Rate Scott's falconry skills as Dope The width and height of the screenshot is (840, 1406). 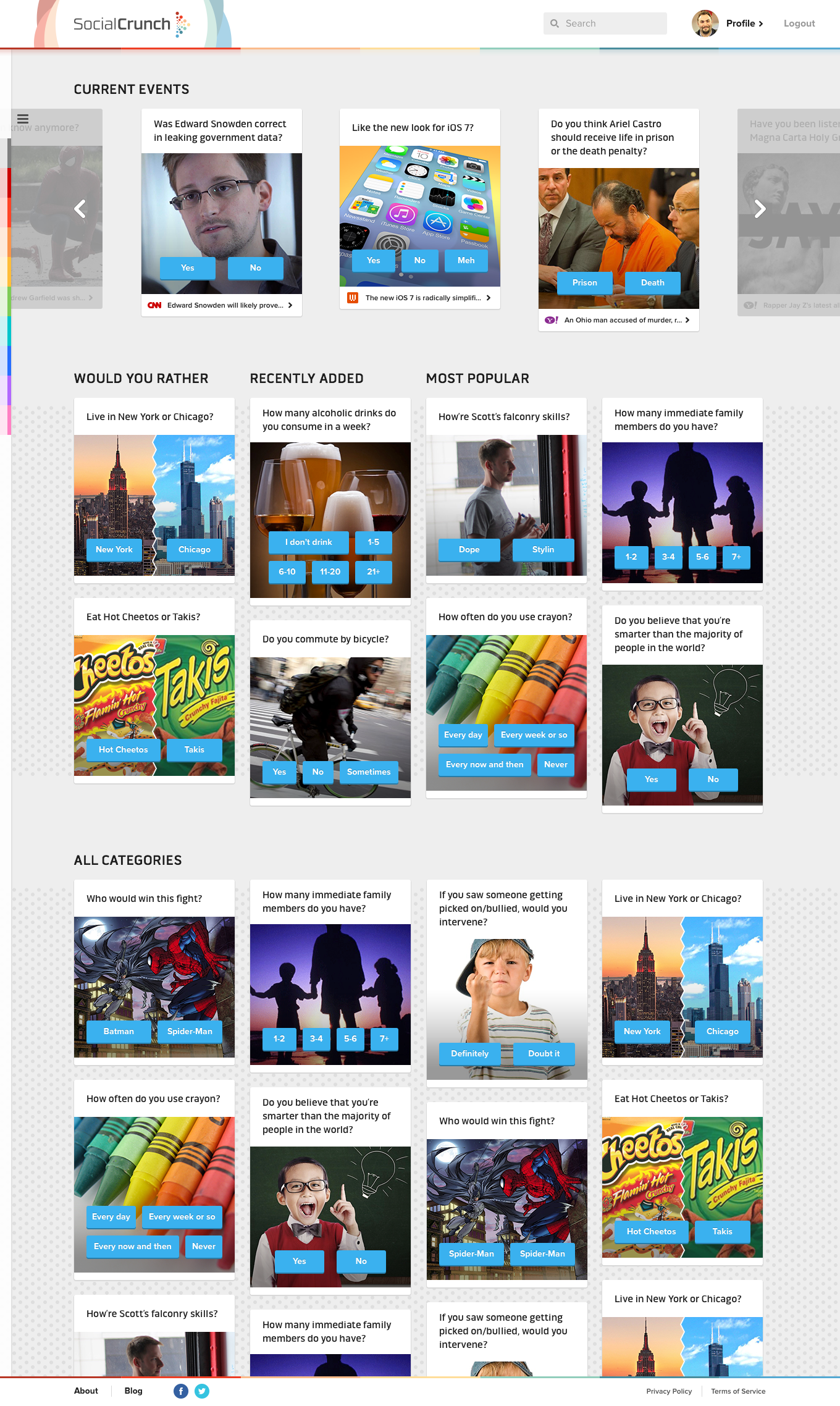469,550
